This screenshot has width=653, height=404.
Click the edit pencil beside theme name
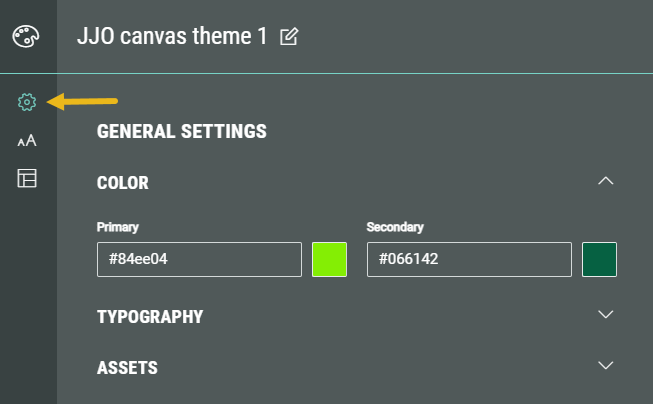[289, 37]
